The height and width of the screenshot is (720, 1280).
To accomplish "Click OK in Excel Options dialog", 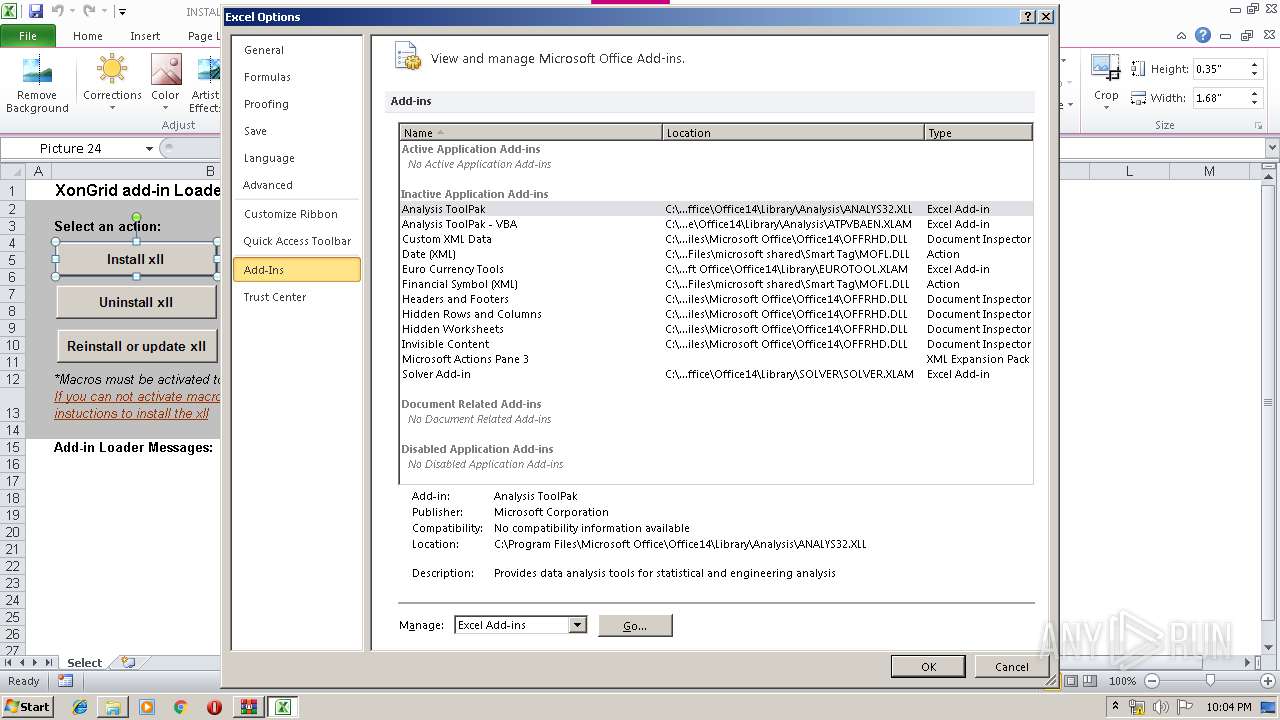I will pos(928,666).
